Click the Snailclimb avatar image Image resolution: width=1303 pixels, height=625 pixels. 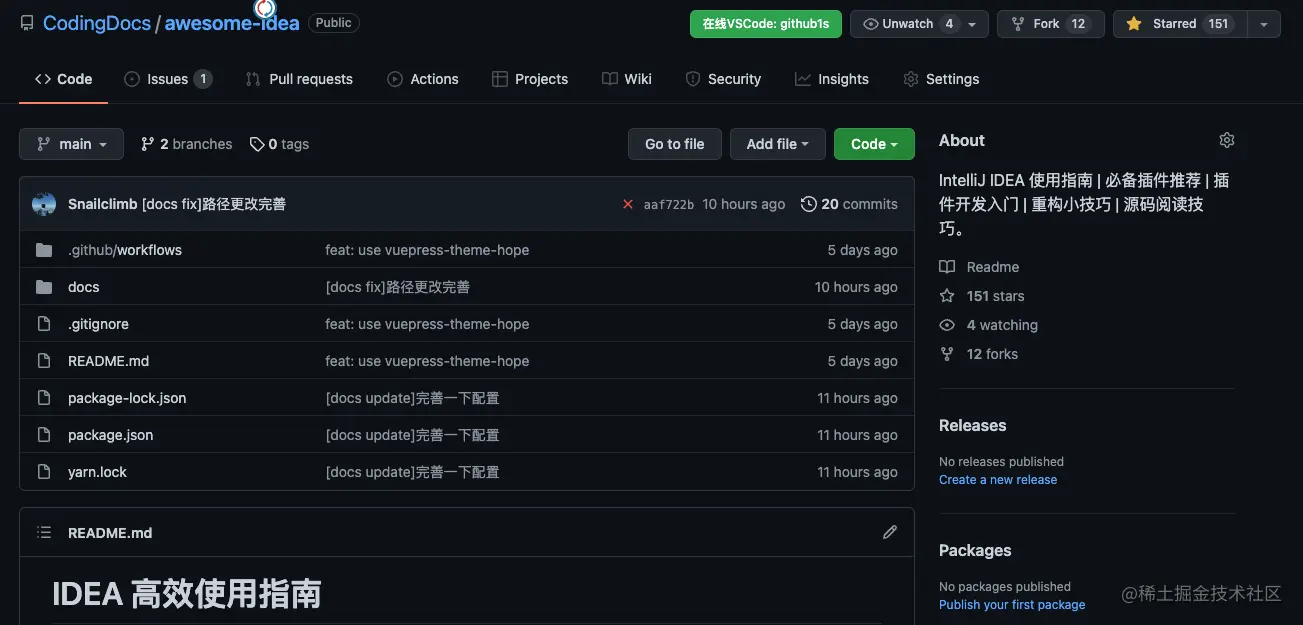44,204
